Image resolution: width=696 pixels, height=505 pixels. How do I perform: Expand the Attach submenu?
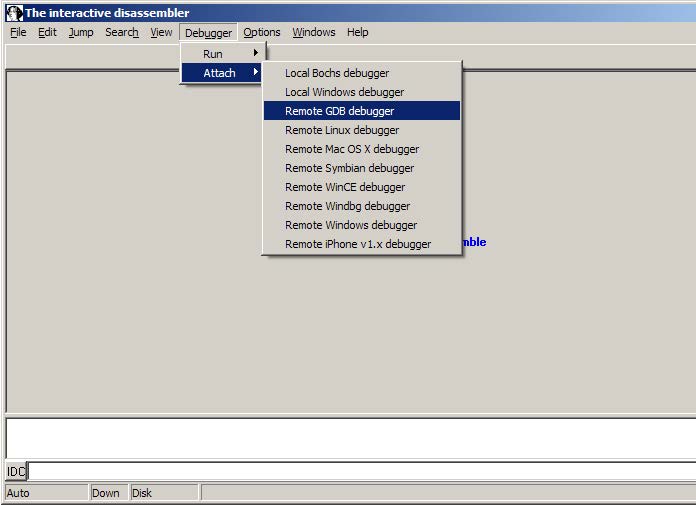pyautogui.click(x=222, y=73)
